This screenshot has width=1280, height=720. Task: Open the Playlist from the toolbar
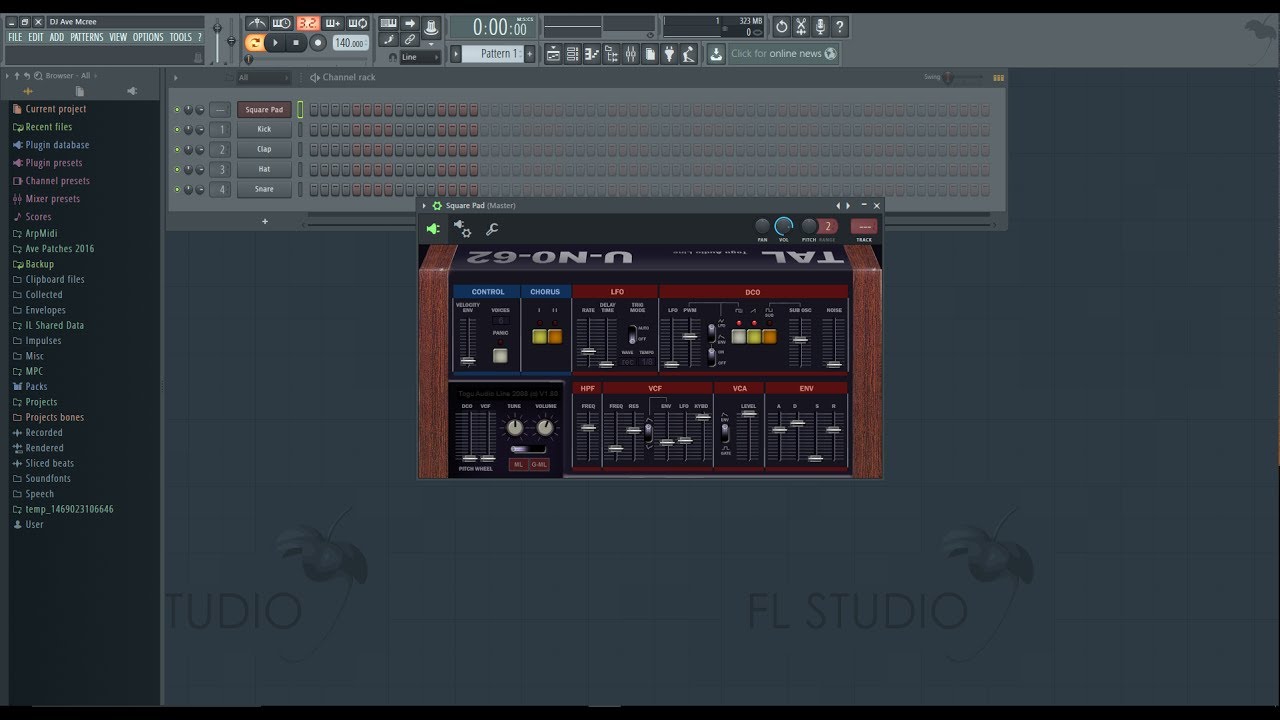554,54
